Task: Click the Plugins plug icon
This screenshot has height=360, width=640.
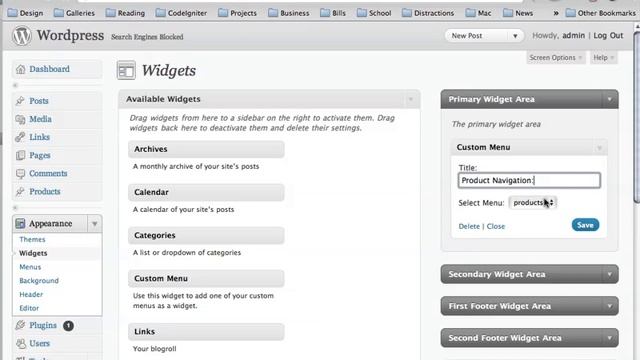Action: coord(20,325)
